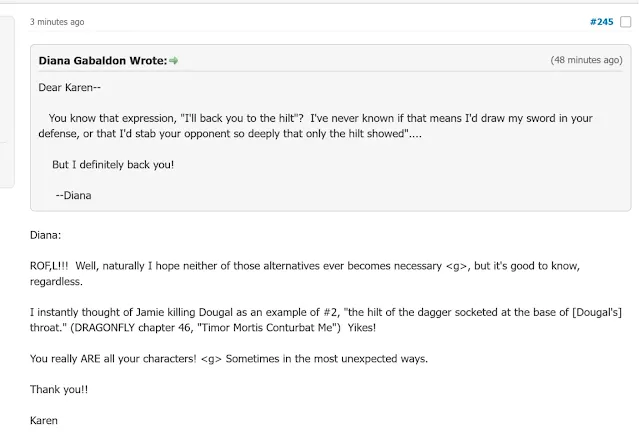Click the "Diana Gabaldon Wrote:" quote header

102,61
